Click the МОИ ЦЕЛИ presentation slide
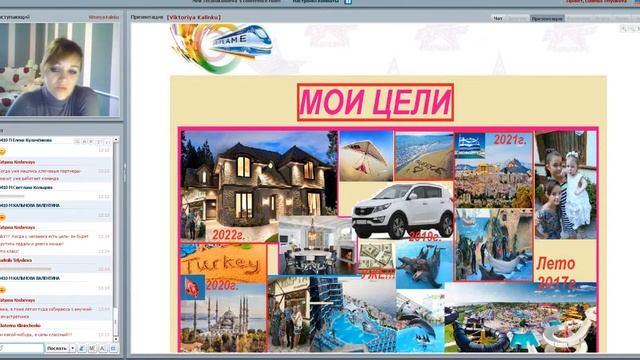This screenshot has width=640, height=360. pyautogui.click(x=388, y=214)
